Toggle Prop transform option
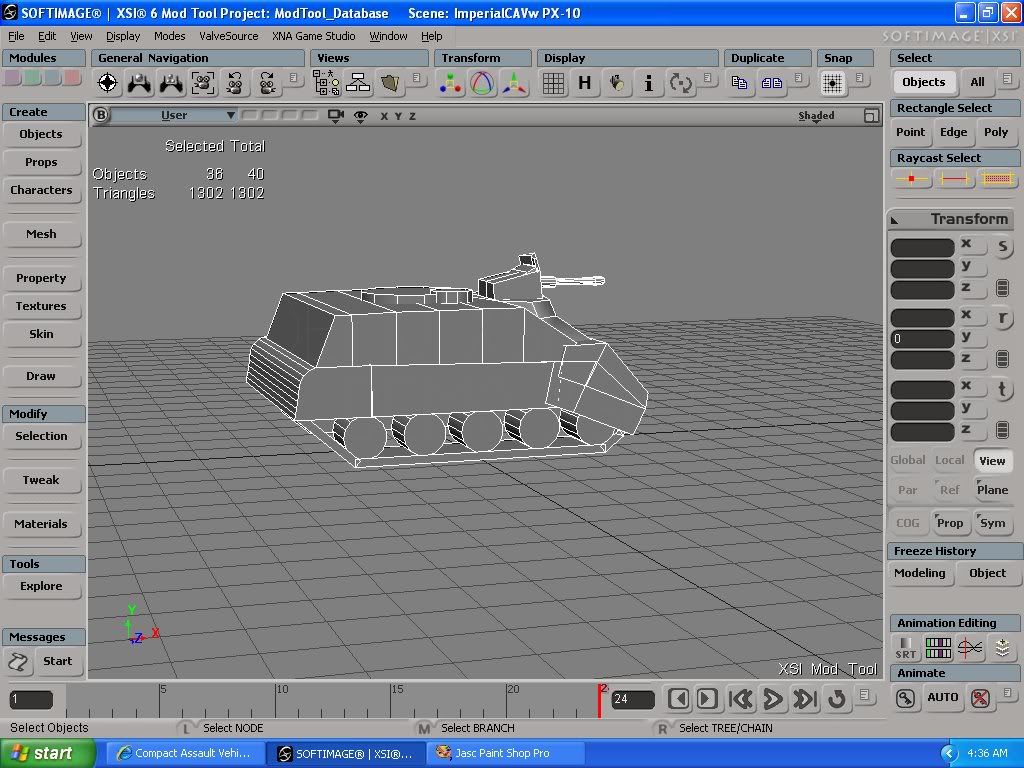The width and height of the screenshot is (1024, 768). (x=950, y=522)
